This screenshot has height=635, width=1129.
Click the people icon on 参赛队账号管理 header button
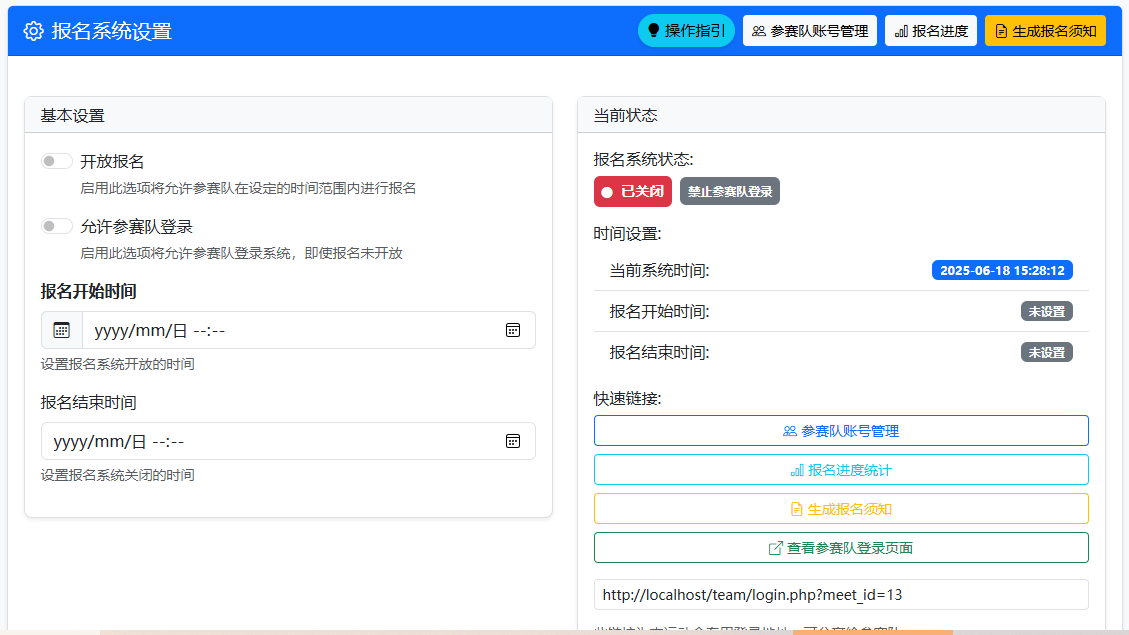[758, 29]
